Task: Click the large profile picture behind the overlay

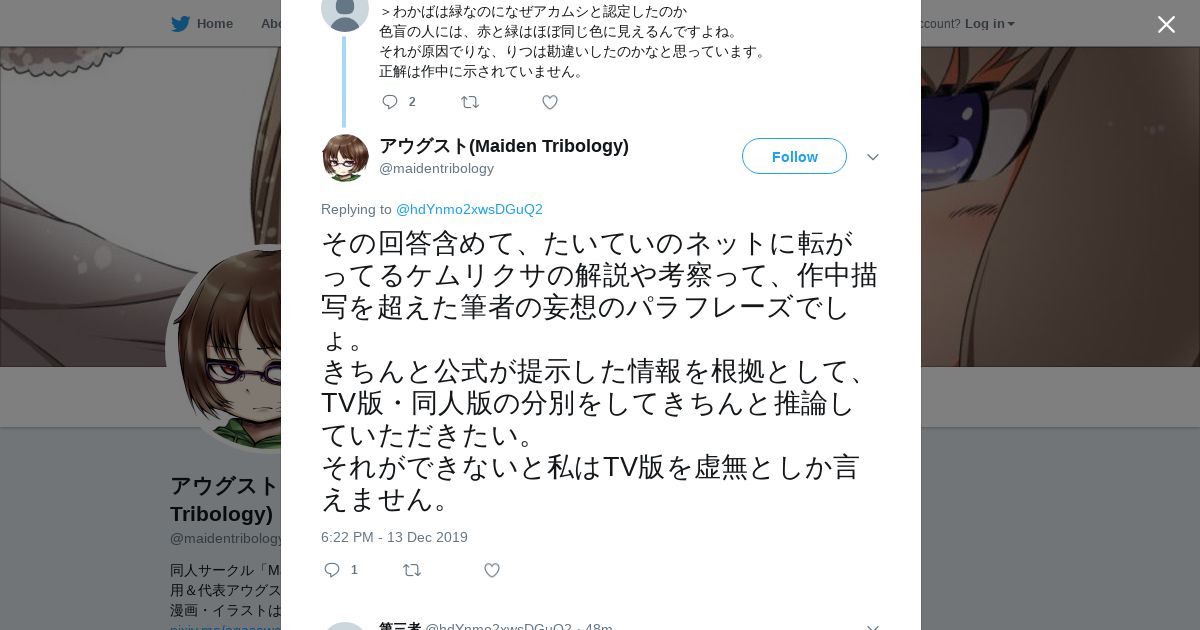Action: [x=224, y=348]
